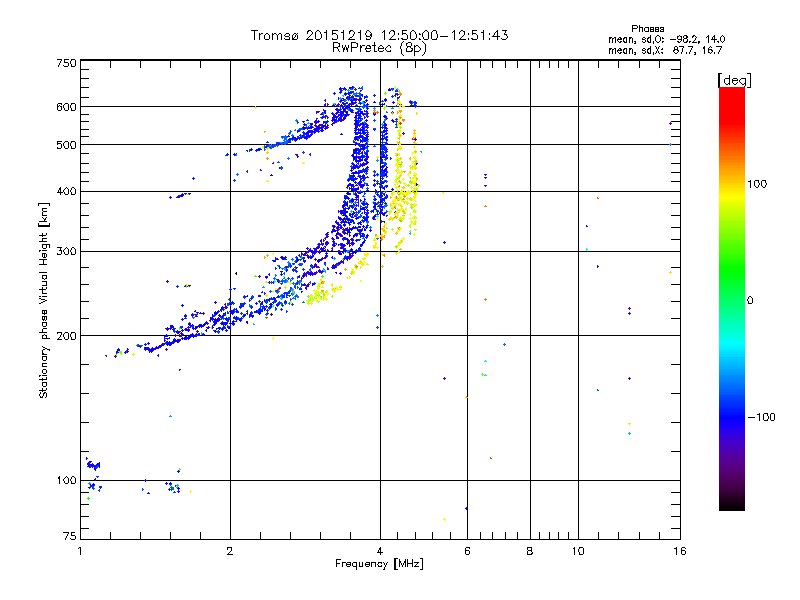Click the x-axis tick label '6'
This screenshot has height=600, width=800.
[x=467, y=551]
